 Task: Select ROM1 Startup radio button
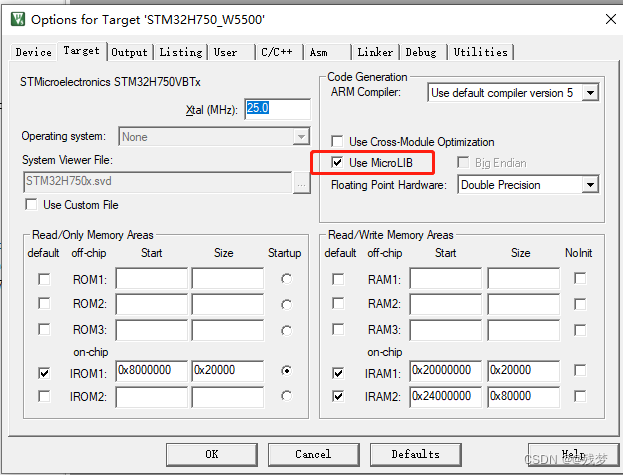pos(286,279)
